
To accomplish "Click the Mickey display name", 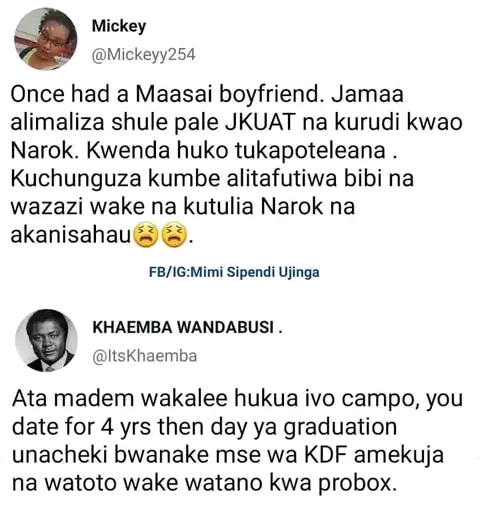I will 119,27.
